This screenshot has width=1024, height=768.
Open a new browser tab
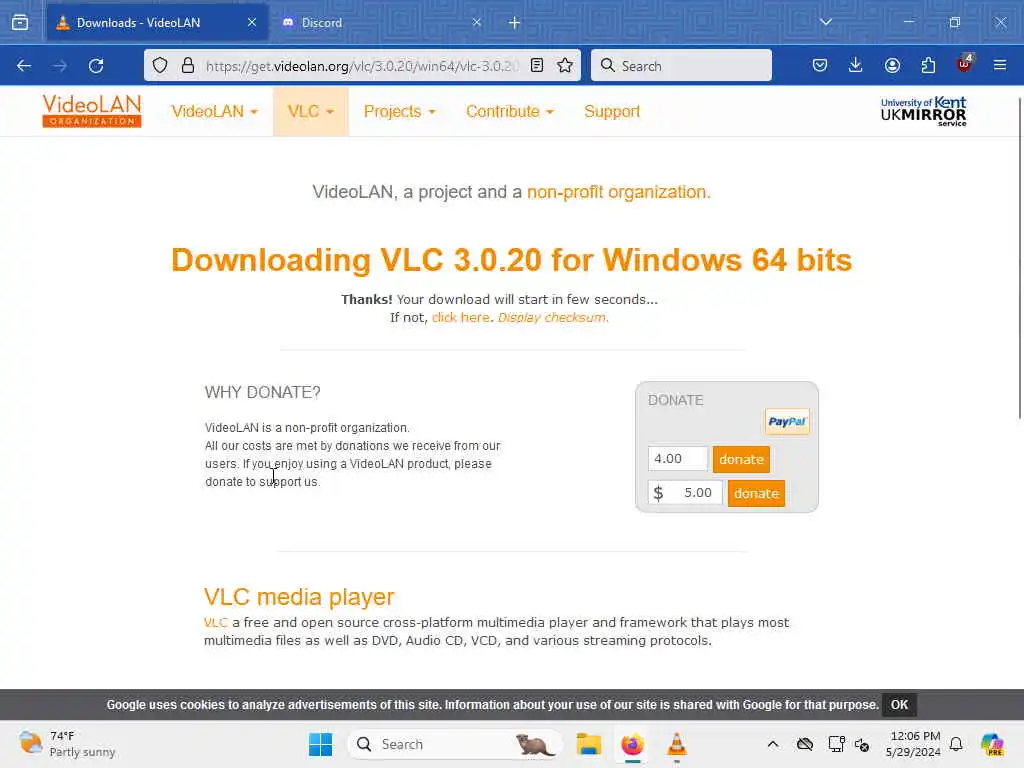tap(515, 23)
